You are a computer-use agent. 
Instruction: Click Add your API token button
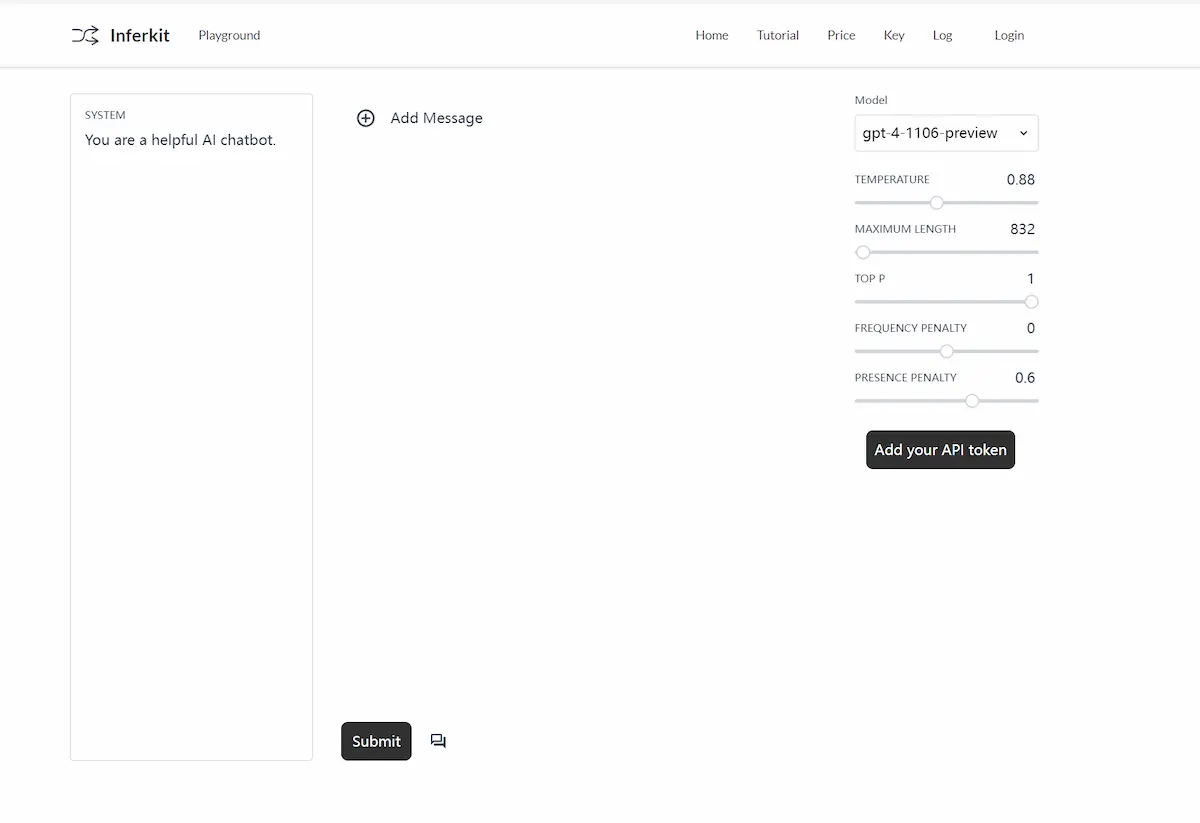pos(940,449)
